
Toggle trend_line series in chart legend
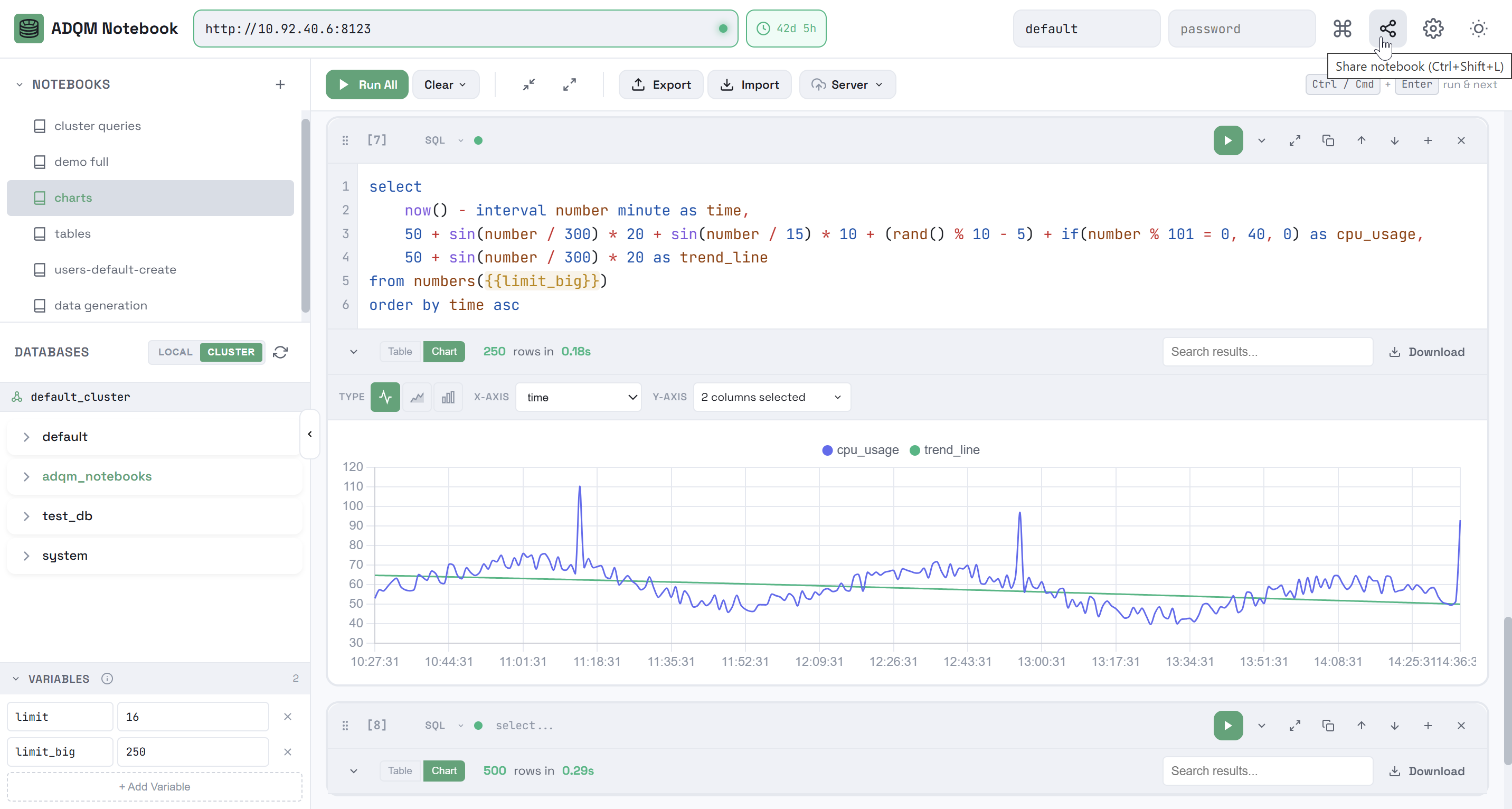[944, 450]
